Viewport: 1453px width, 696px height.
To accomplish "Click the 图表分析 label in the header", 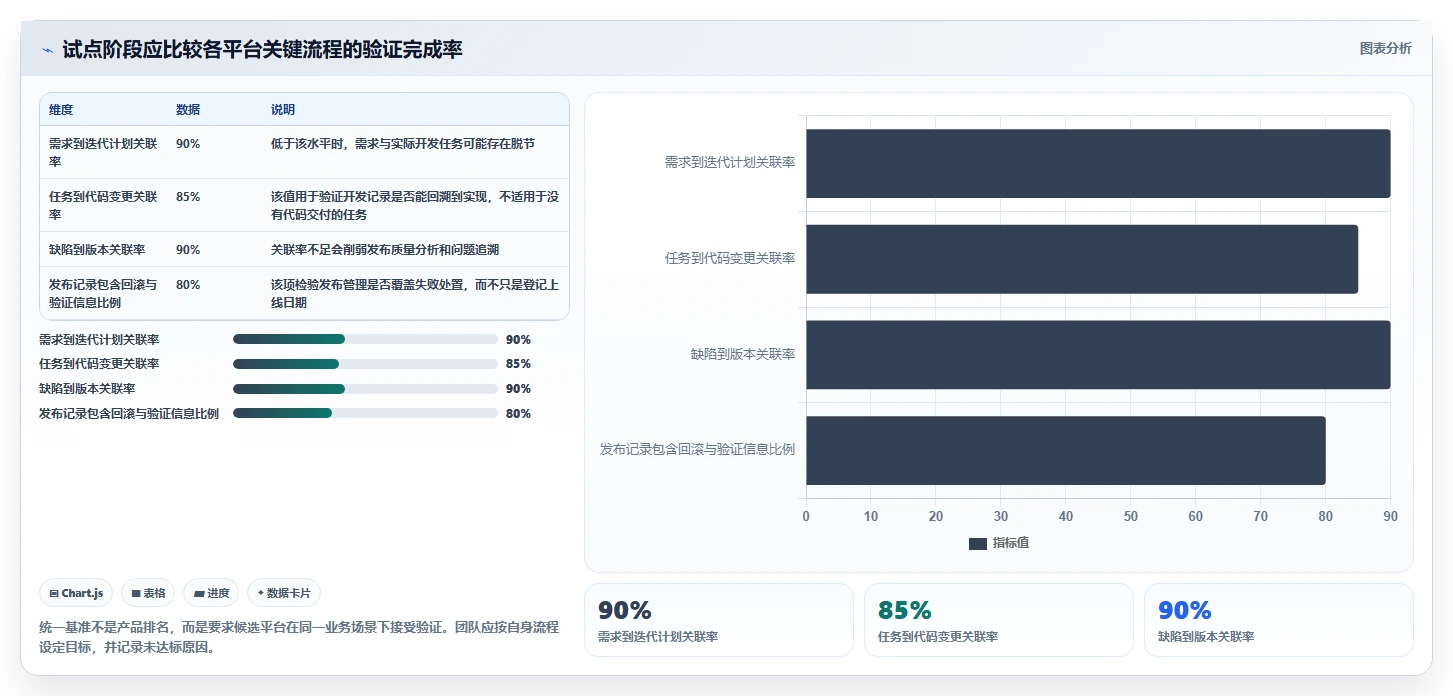I will 1385,48.
